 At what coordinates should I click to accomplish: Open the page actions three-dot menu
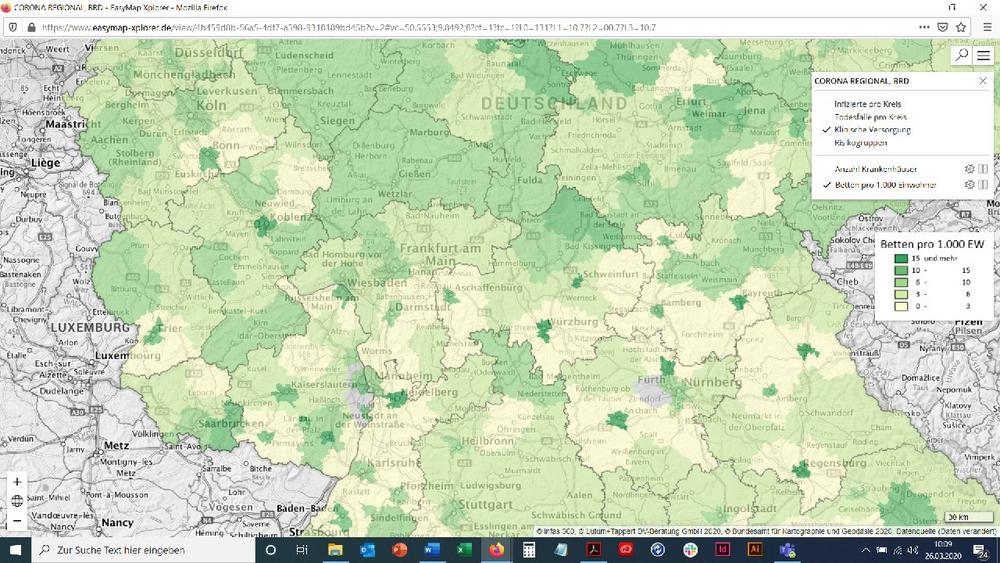click(924, 27)
